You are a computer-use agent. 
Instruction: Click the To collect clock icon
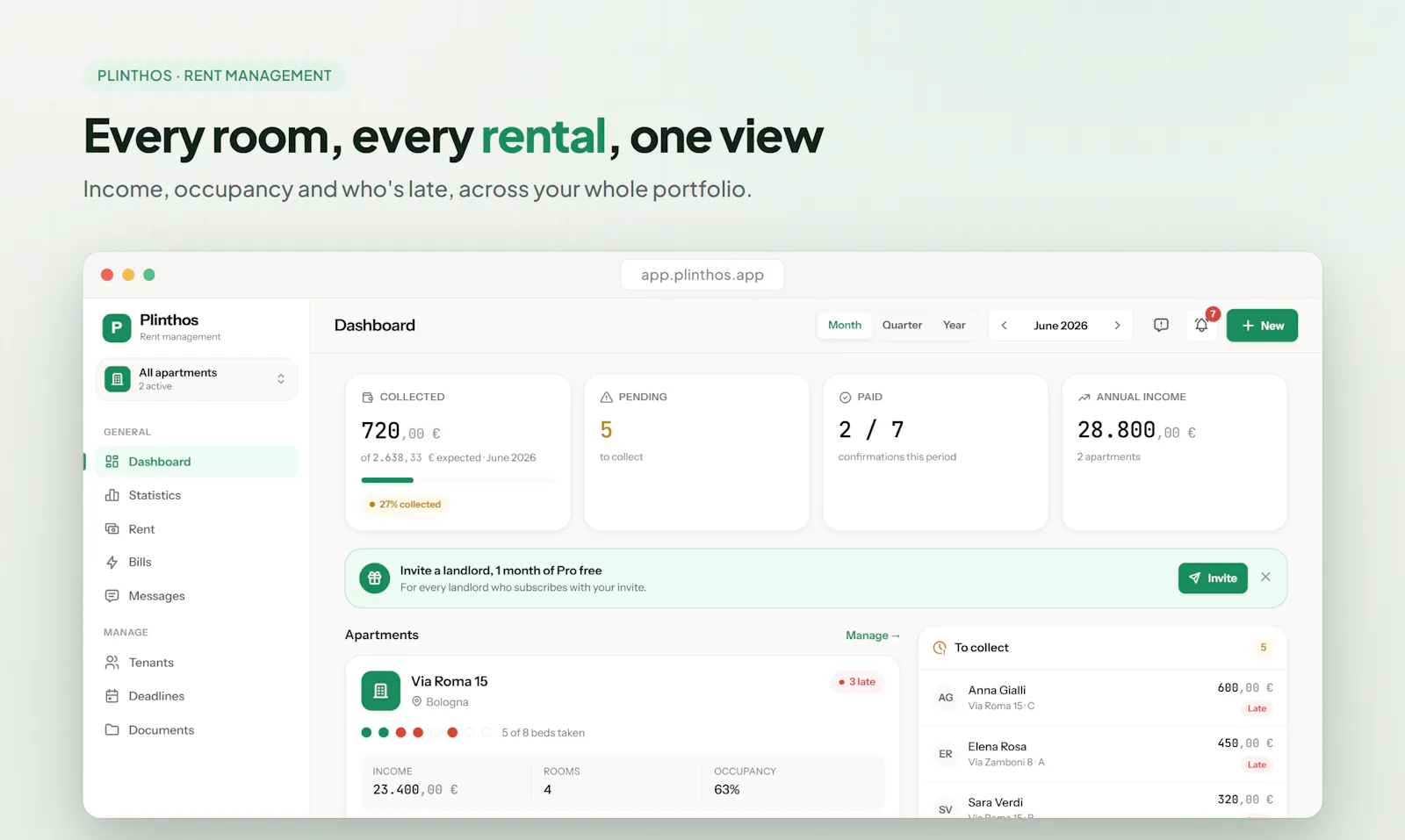coord(940,648)
